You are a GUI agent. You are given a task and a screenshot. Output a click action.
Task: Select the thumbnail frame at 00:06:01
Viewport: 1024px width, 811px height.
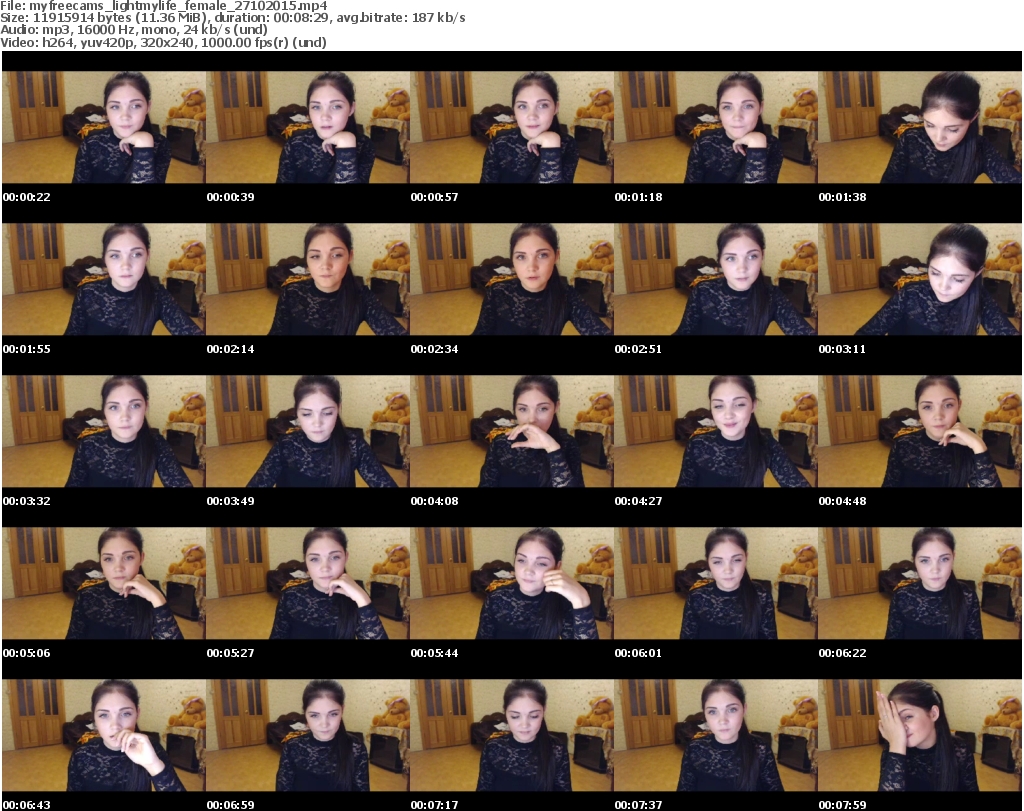pos(716,583)
